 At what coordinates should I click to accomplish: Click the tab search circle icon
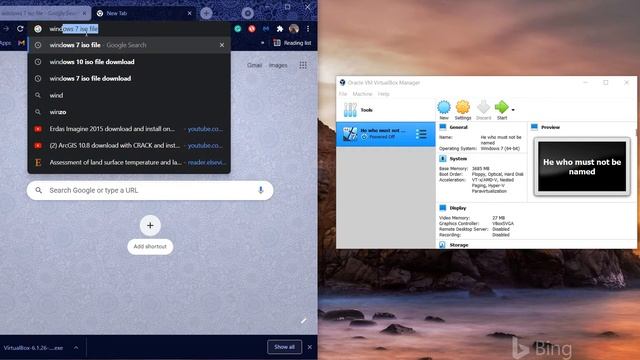tap(247, 13)
